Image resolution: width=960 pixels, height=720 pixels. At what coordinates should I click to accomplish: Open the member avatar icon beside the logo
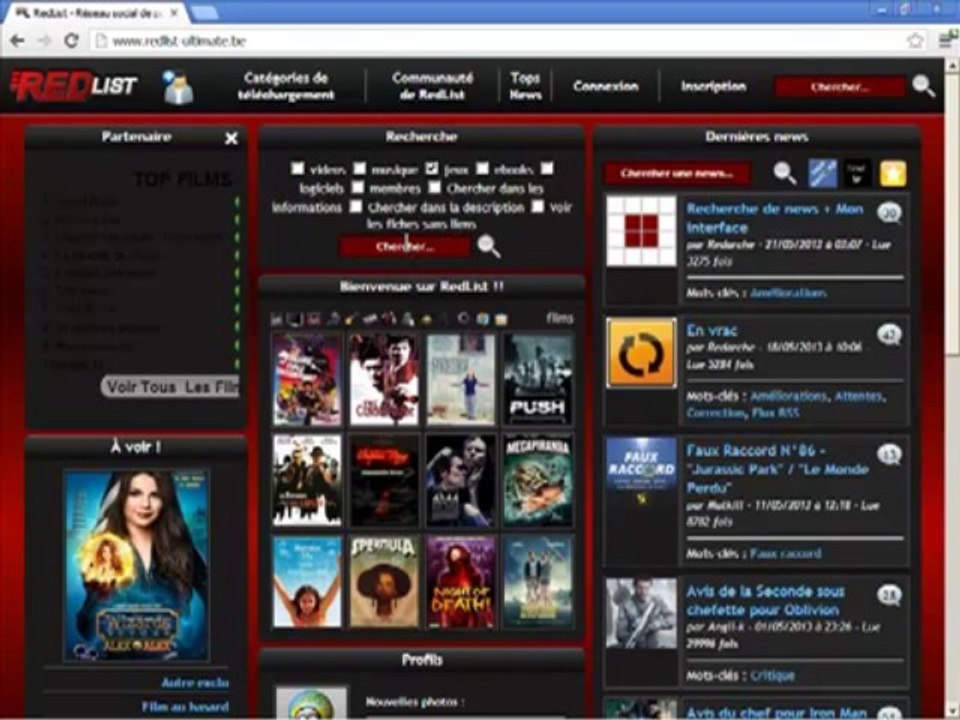pyautogui.click(x=178, y=87)
